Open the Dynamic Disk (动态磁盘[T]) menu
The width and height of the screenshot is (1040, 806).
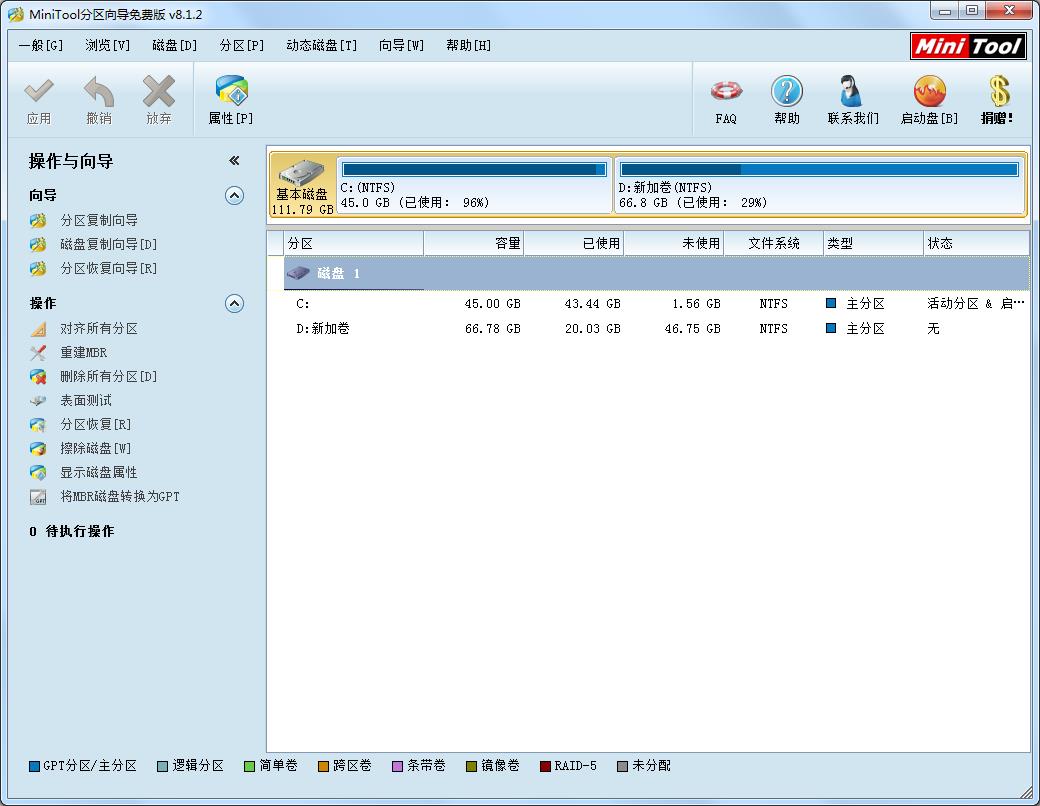[322, 45]
